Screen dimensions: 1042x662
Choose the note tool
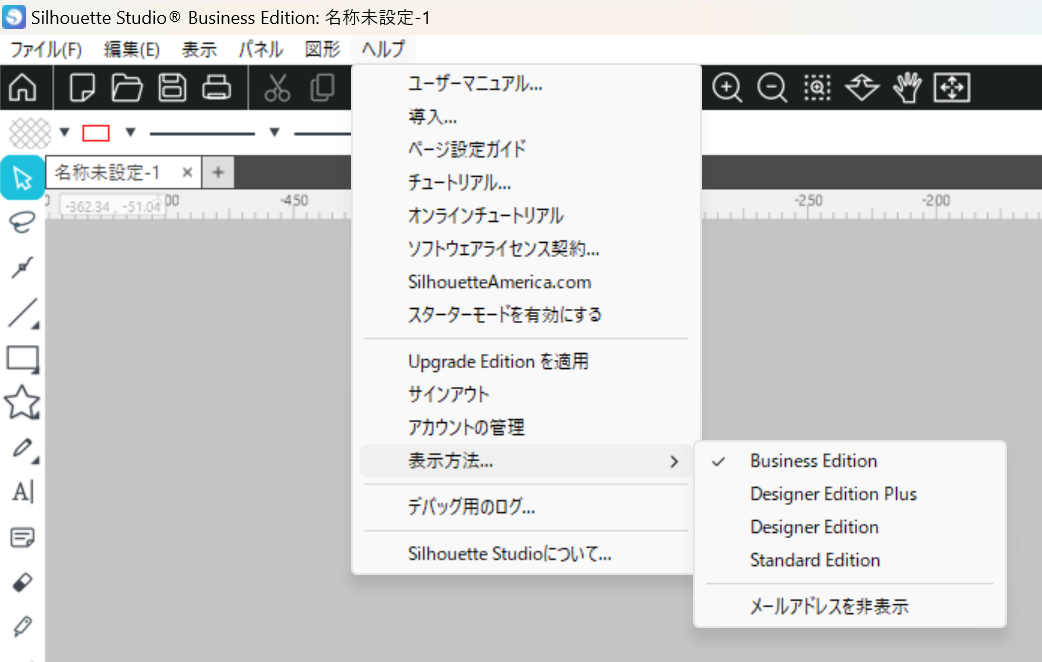[x=23, y=537]
